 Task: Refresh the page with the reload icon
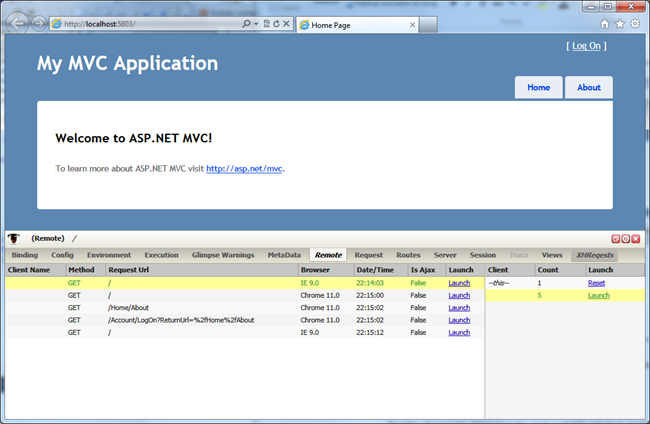[x=276, y=22]
